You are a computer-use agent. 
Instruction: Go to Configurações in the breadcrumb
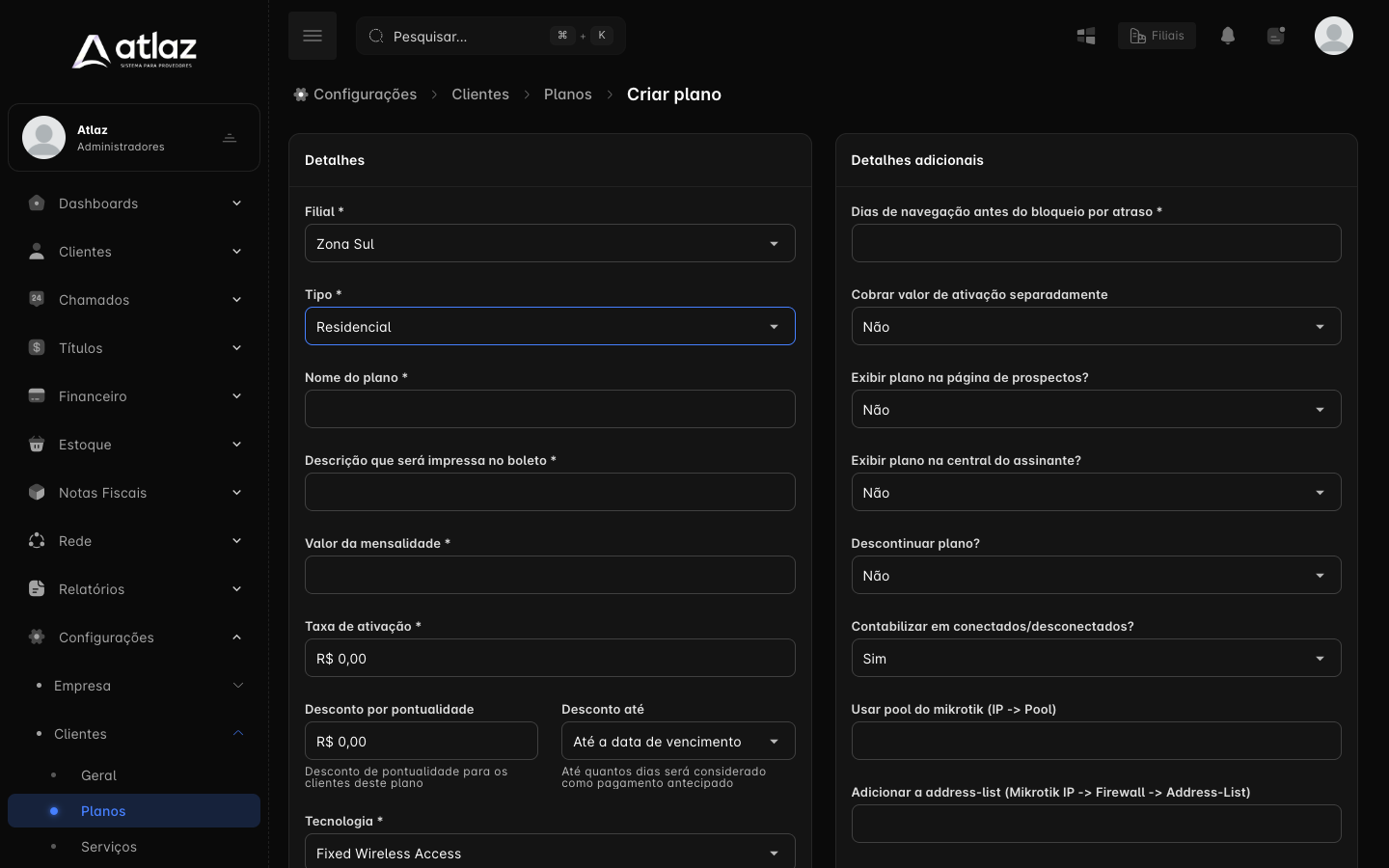point(365,95)
